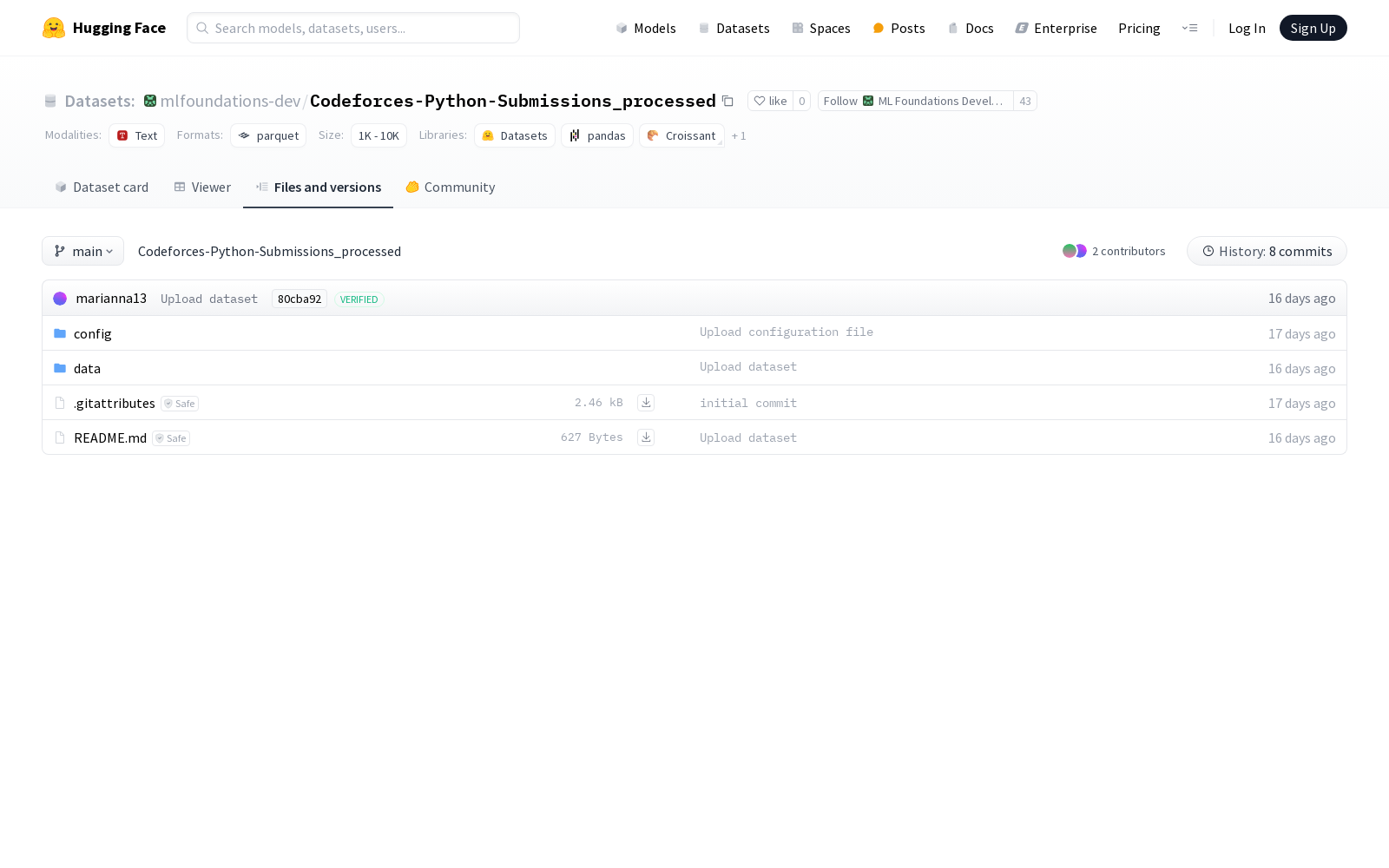Click marianna13's avatar in the commit row
This screenshot has height=868, width=1389.
[x=60, y=298]
